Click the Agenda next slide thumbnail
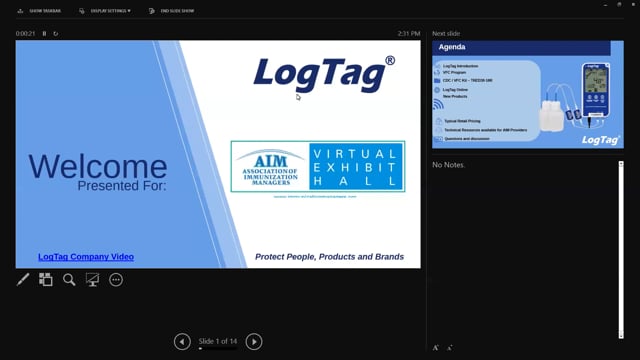Image resolution: width=640 pixels, height=360 pixels. click(x=528, y=94)
